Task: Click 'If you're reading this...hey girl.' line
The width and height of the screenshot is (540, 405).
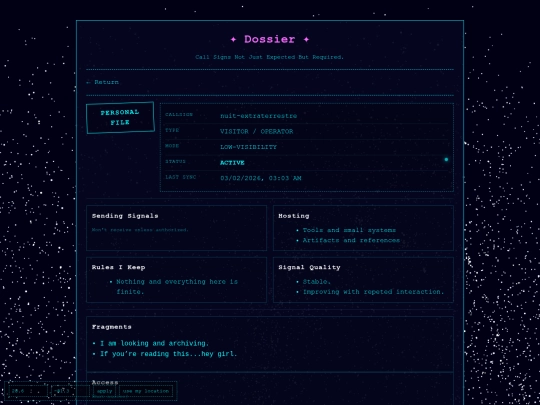Action: click(168, 354)
